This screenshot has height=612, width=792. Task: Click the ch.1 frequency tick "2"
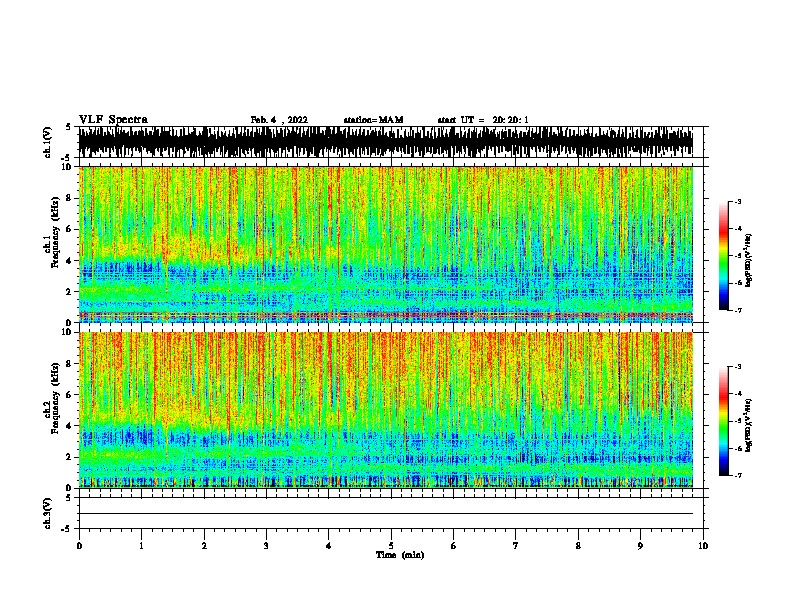(x=69, y=291)
